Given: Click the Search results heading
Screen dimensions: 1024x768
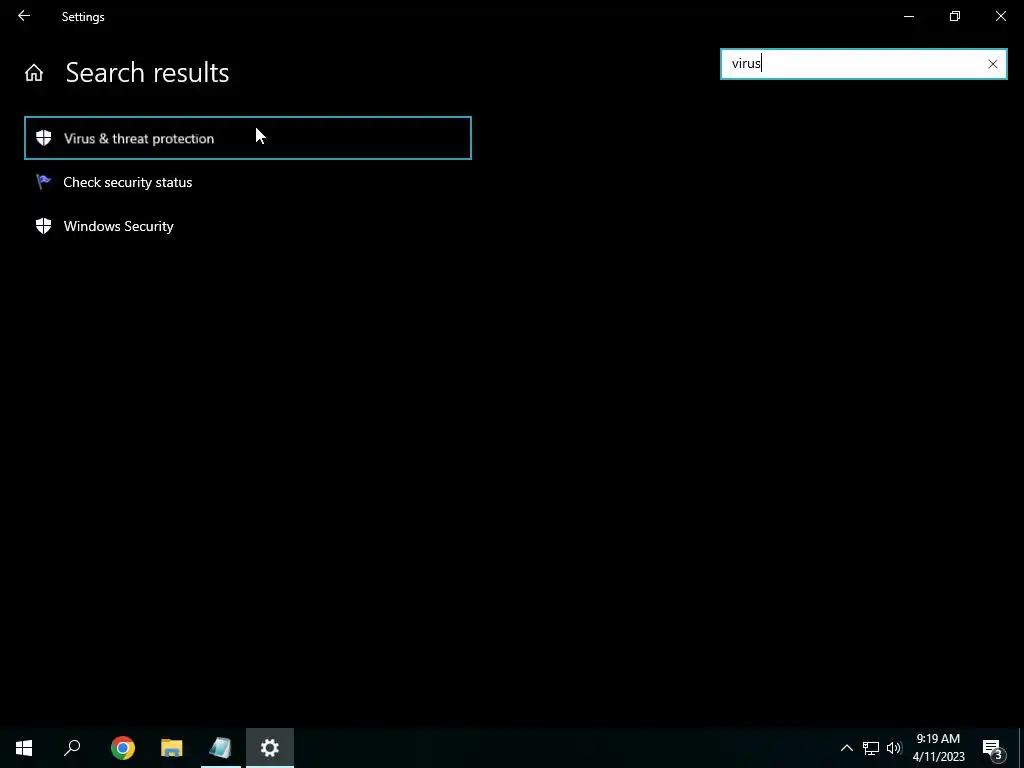Looking at the screenshot, I should (x=148, y=72).
